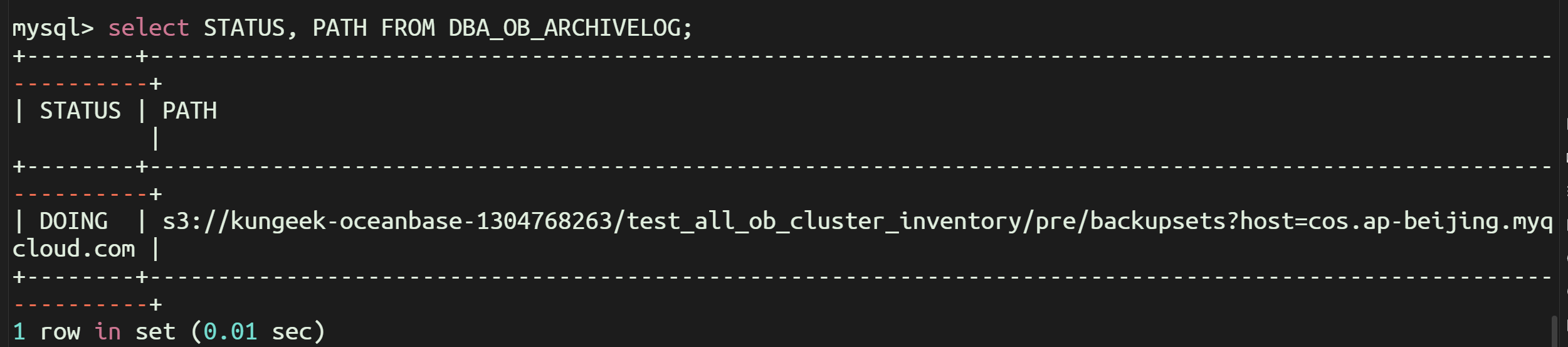Screen dimensions: 1568x347
Task: Click the DBA_OB_ARCHIVELOG table name
Action: 570,28
